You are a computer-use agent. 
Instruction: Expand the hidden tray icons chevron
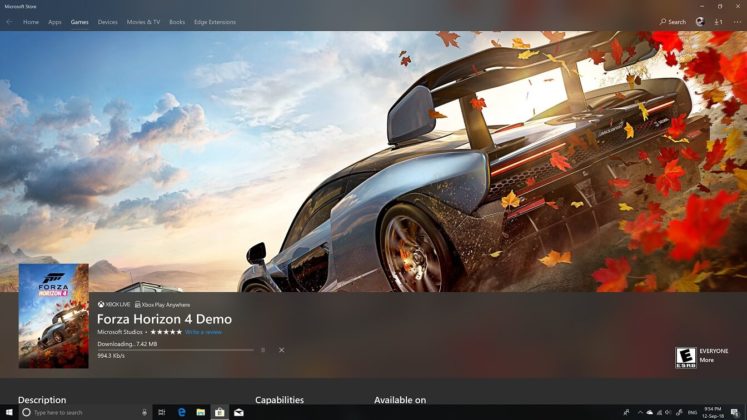pos(640,412)
